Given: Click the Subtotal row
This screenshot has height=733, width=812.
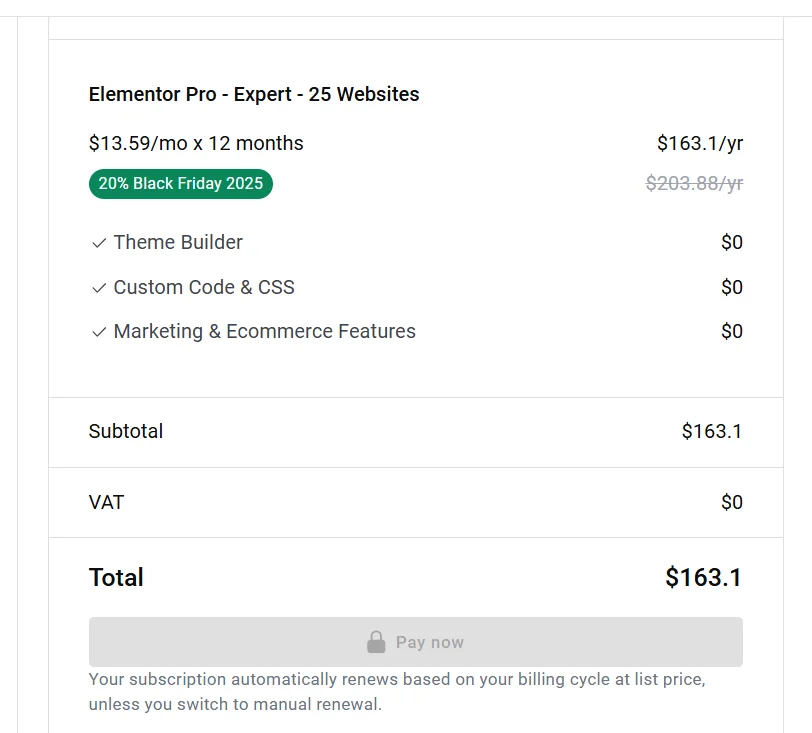Looking at the screenshot, I should 125,432.
